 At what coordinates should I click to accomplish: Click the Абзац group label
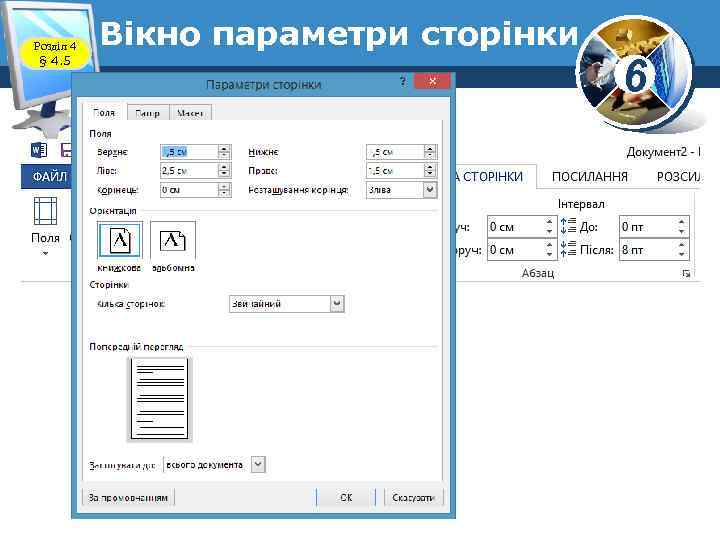(x=538, y=273)
